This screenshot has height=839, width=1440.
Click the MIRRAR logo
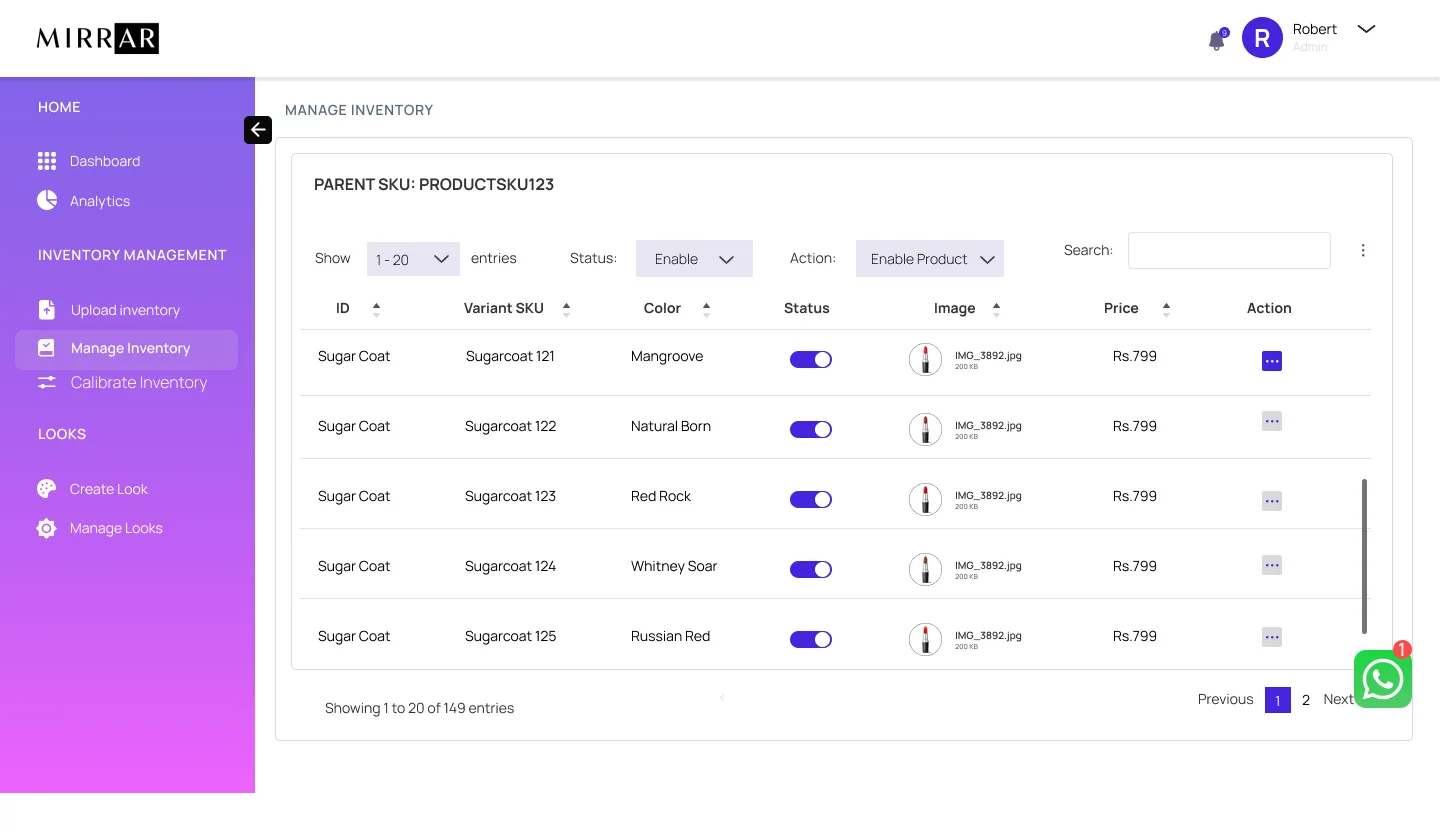(x=98, y=38)
